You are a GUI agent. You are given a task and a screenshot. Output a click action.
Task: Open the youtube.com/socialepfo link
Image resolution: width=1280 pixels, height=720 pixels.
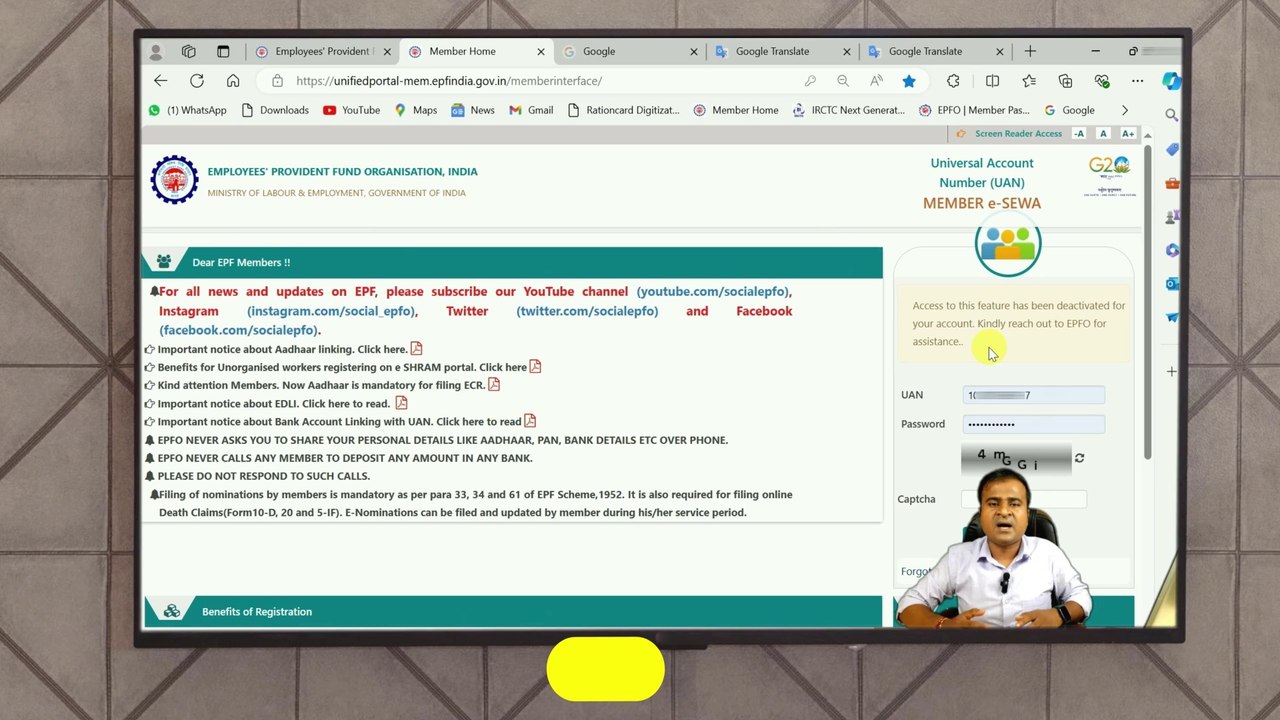click(712, 292)
